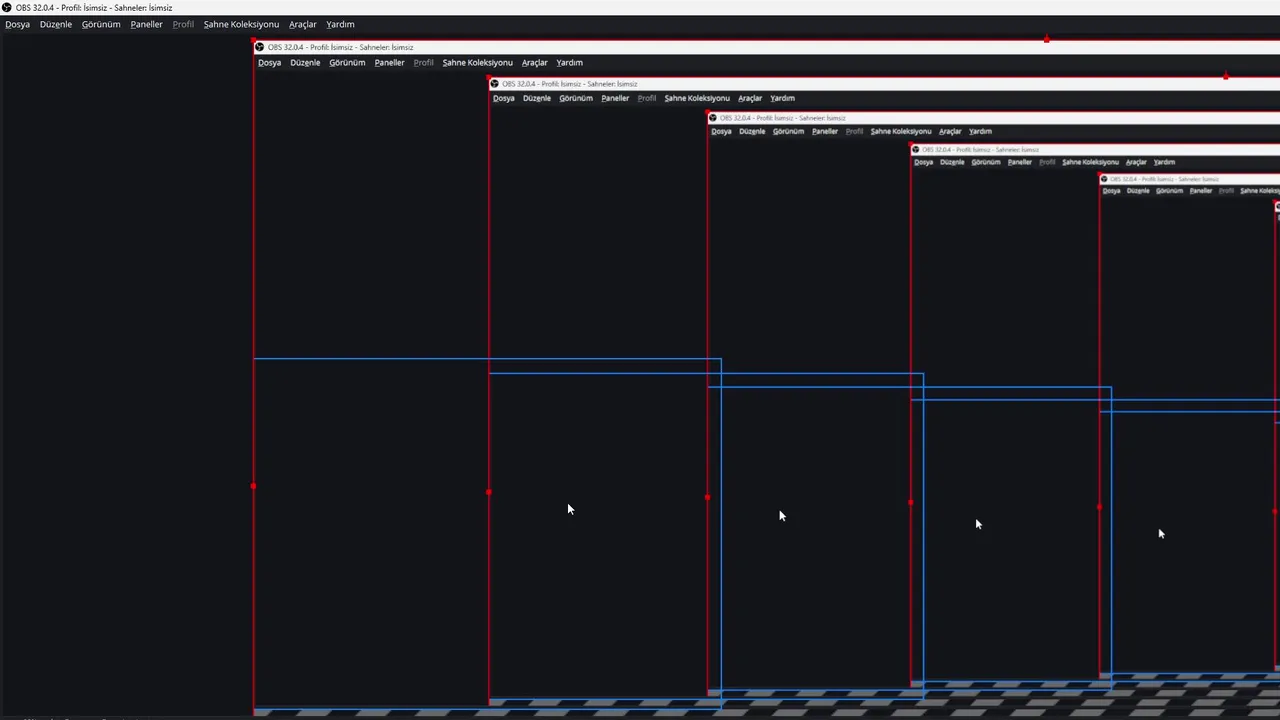Open the Görünüm menu in main menu bar
The width and height of the screenshot is (1280, 720).
click(101, 24)
